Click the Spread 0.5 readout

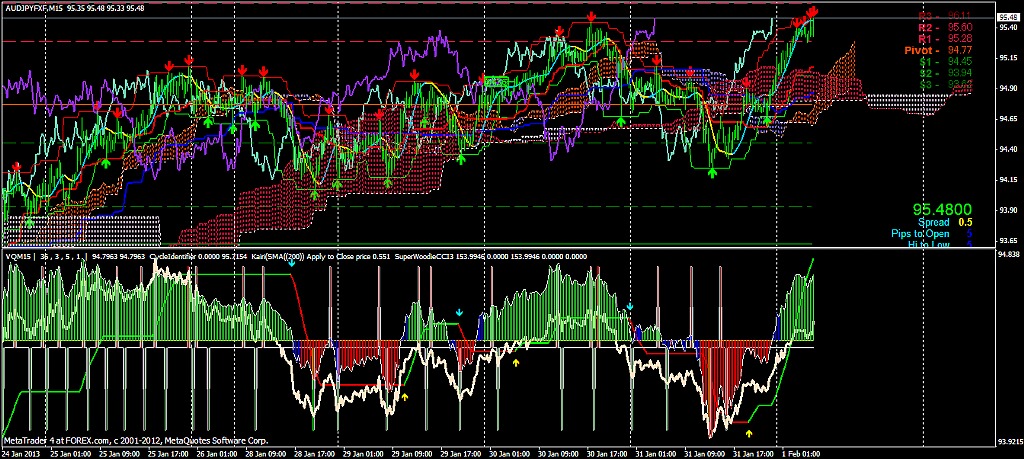(x=945, y=223)
